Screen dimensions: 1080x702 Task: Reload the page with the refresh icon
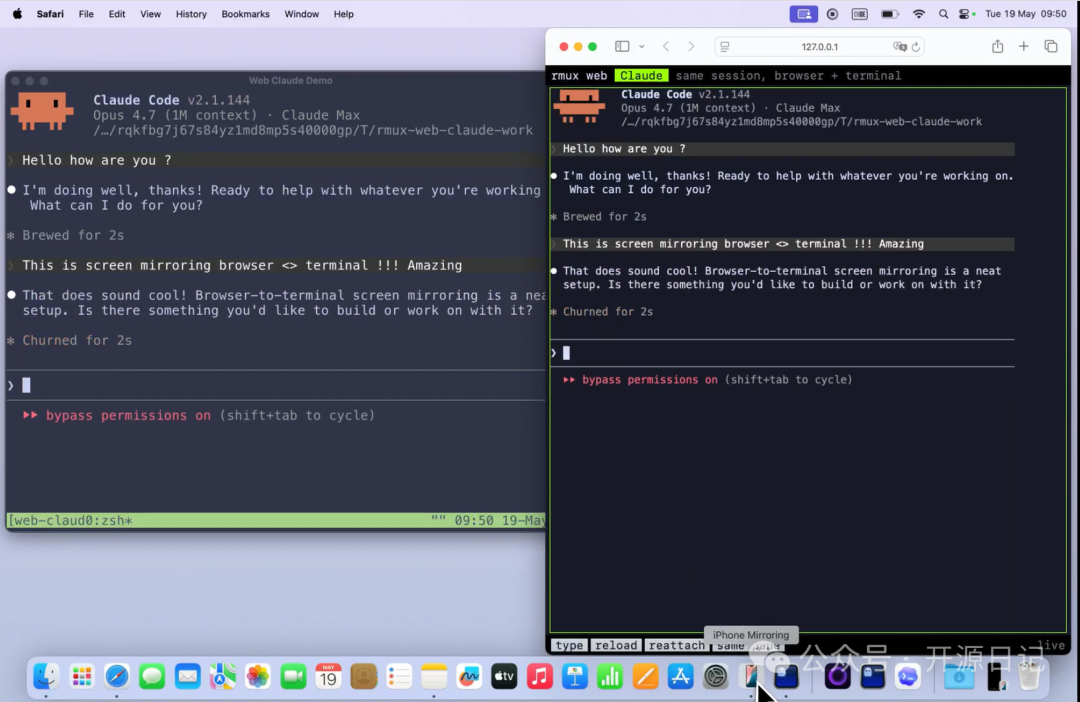pyautogui.click(x=916, y=46)
